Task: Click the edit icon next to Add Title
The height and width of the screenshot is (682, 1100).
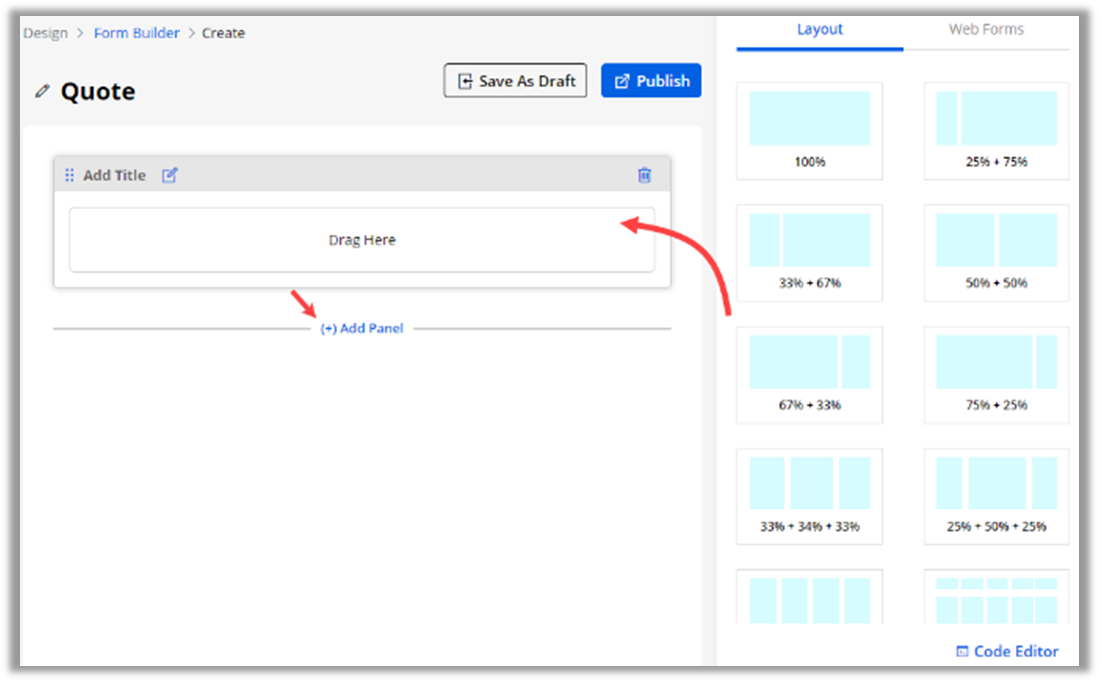Action: 170,175
